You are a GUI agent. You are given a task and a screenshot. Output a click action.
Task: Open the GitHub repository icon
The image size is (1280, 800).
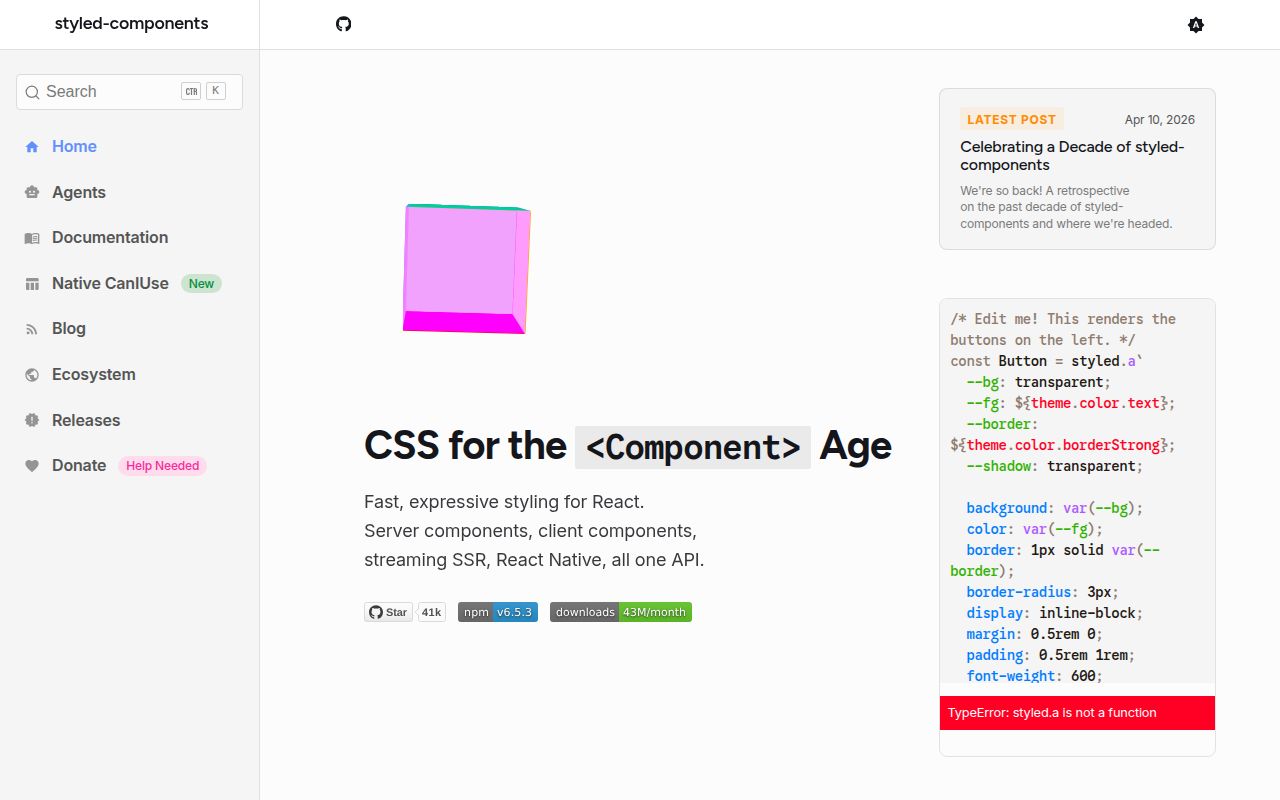click(x=344, y=24)
